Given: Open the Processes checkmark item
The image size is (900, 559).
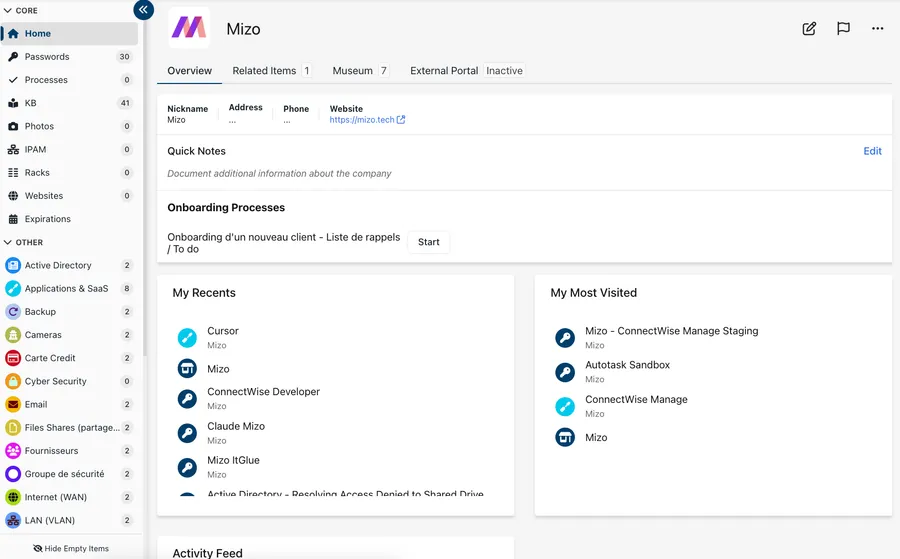Looking at the screenshot, I should 69,80.
